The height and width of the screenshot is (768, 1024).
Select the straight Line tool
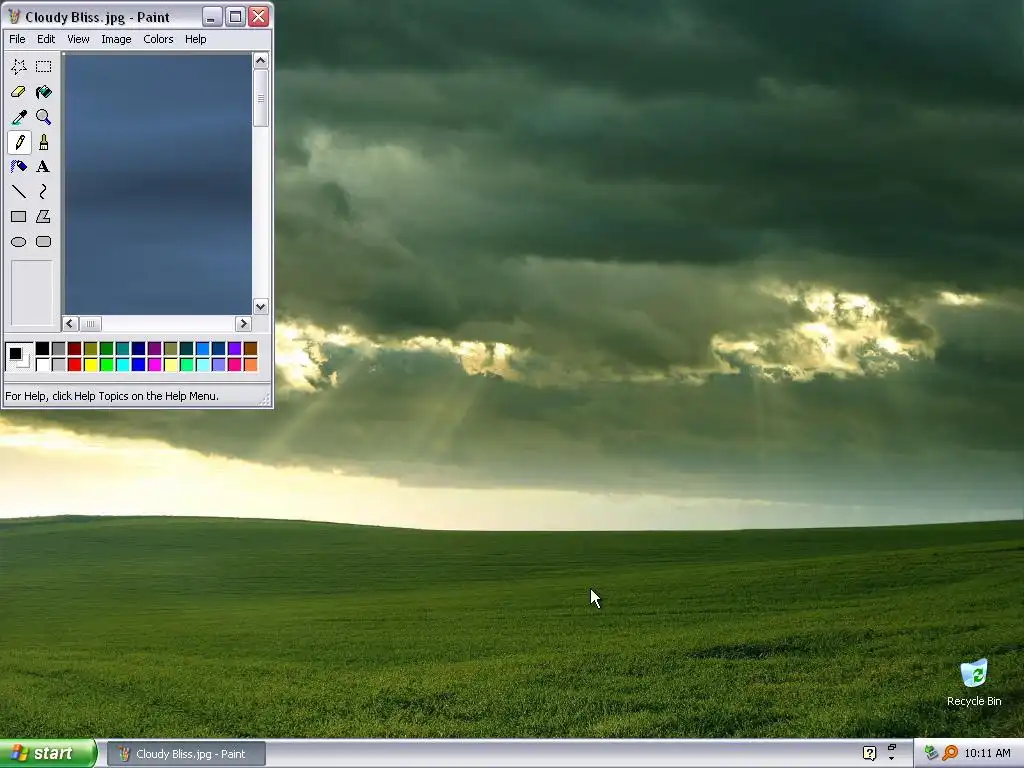(x=19, y=191)
